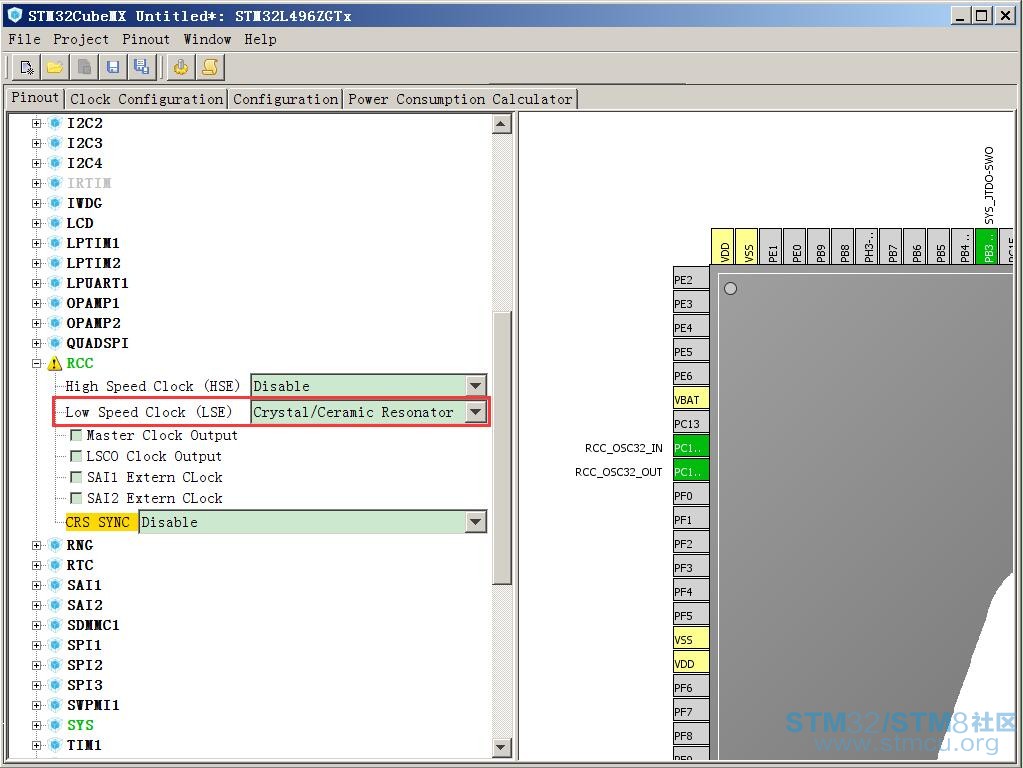Expand the TIM1 tree node

pos(37,745)
